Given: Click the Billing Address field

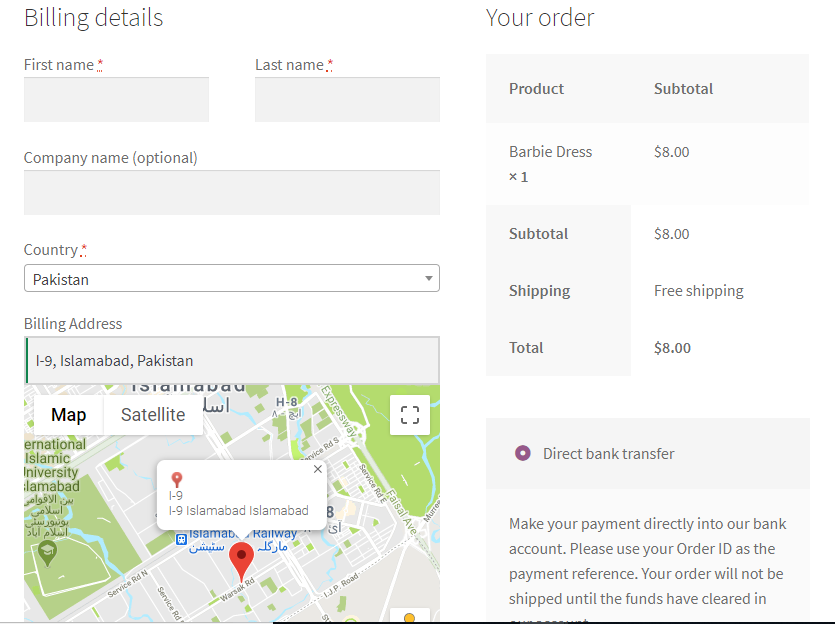Looking at the screenshot, I should pyautogui.click(x=231, y=360).
